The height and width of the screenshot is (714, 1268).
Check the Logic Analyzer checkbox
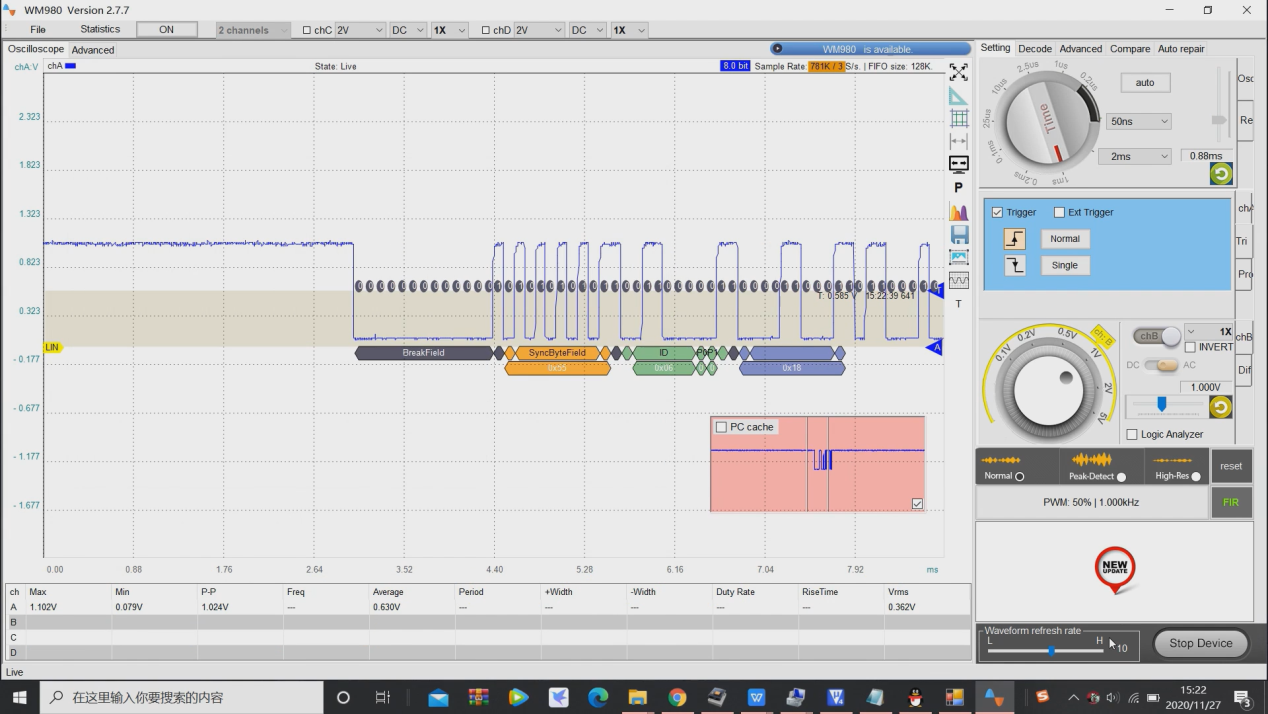[x=1132, y=434]
